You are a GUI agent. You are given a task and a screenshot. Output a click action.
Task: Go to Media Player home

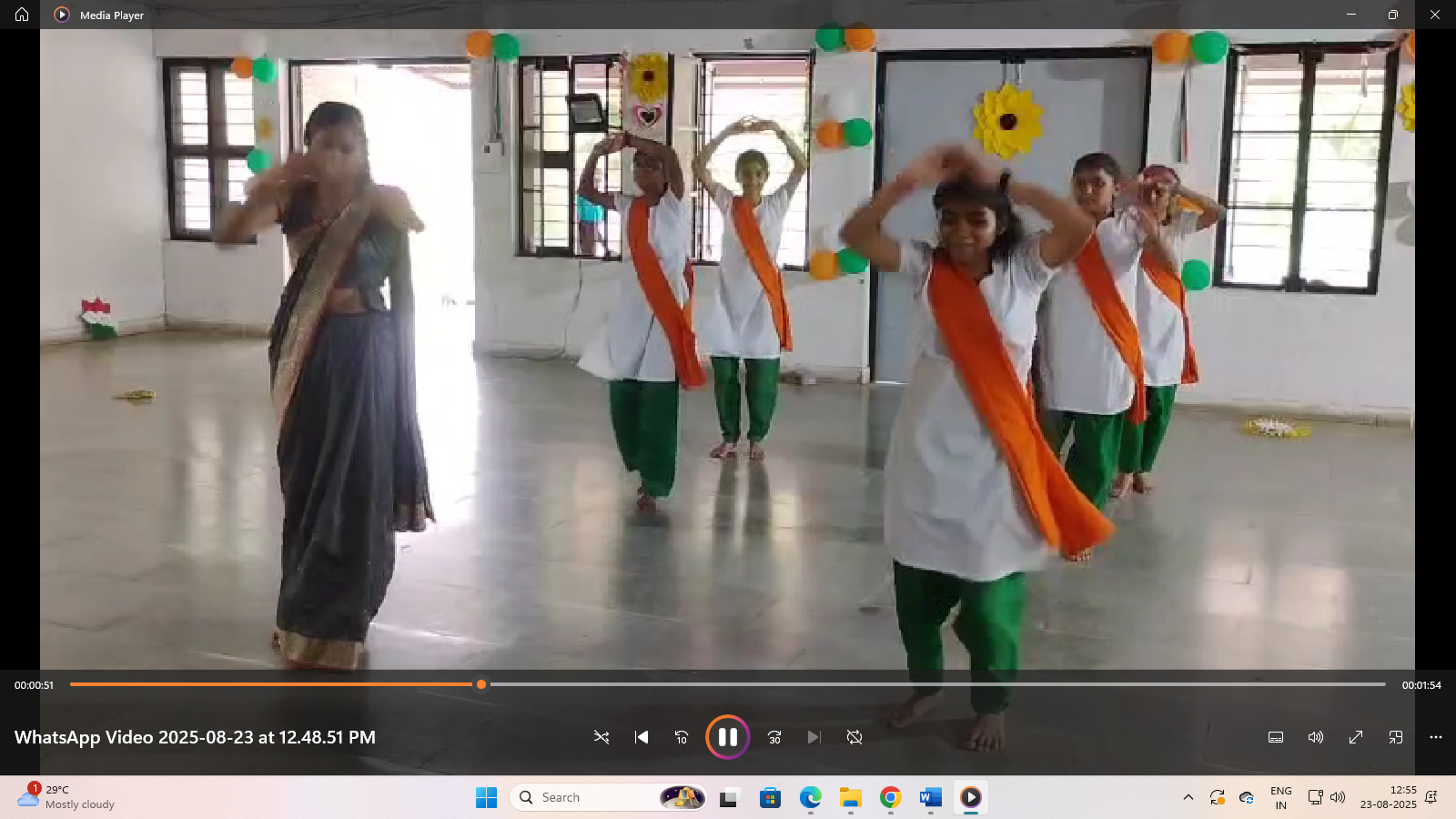point(22,15)
